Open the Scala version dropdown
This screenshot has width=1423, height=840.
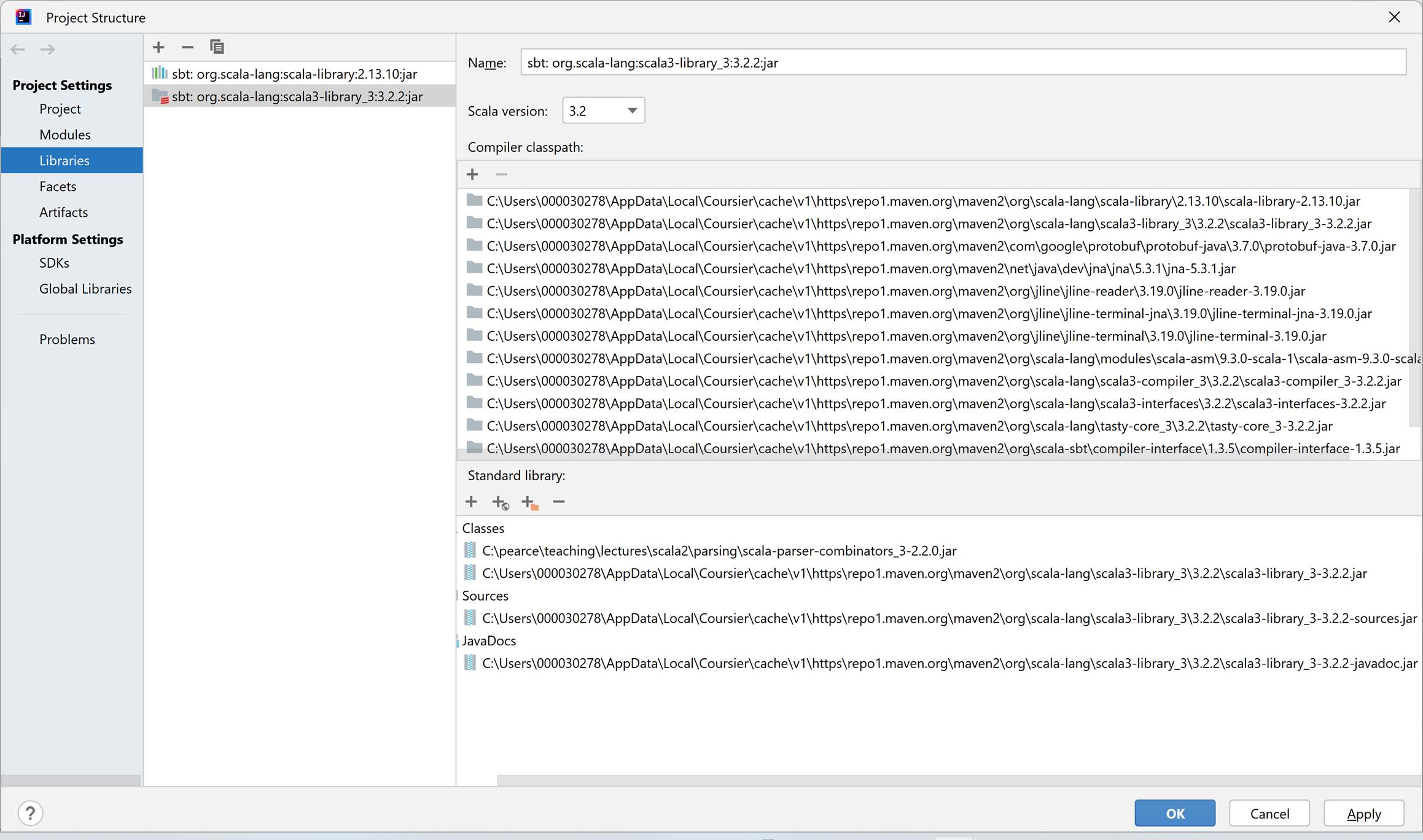click(603, 111)
